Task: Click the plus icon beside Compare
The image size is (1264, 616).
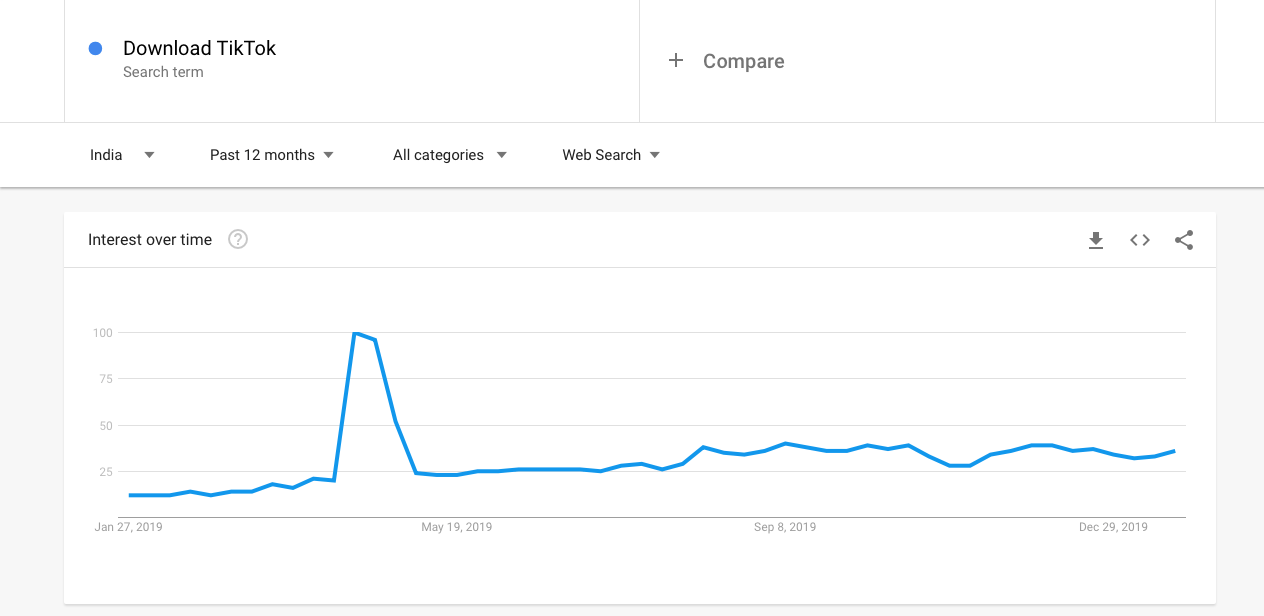Action: click(676, 61)
